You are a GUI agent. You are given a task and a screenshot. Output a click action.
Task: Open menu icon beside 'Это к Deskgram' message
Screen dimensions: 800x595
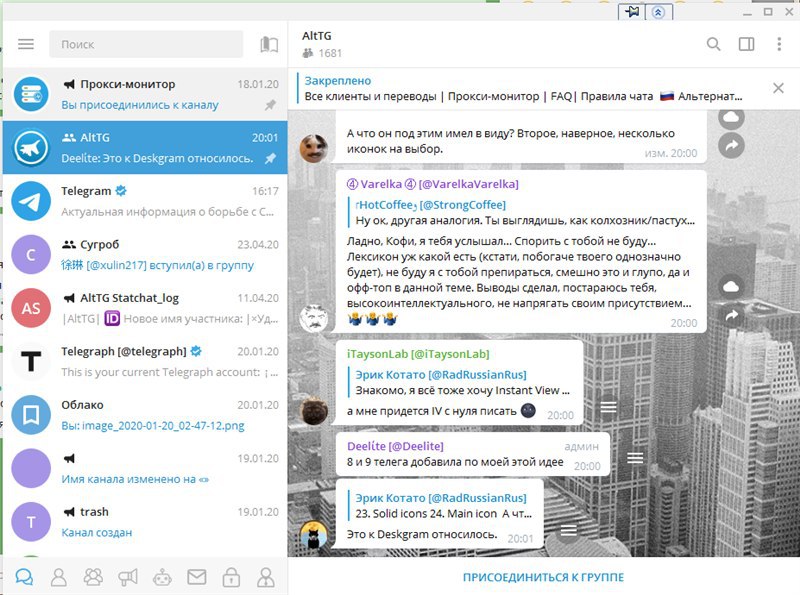pyautogui.click(x=568, y=531)
